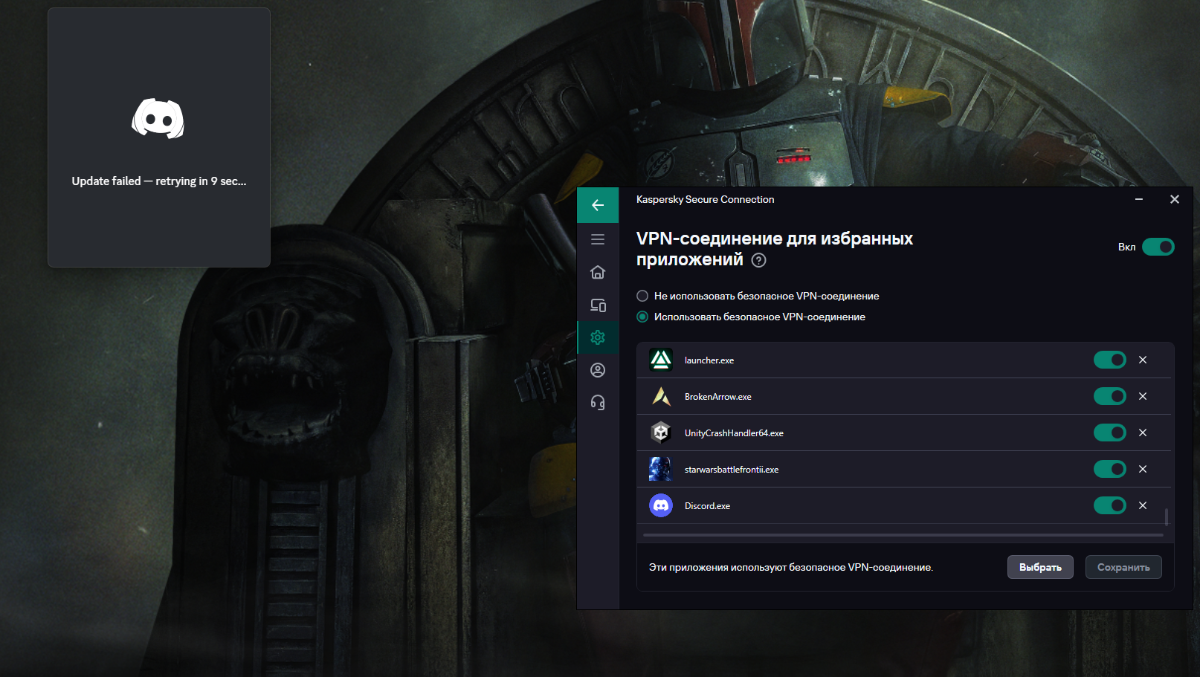
Task: Minimize the Kaspersky Secure Connection window
Action: [x=1139, y=200]
